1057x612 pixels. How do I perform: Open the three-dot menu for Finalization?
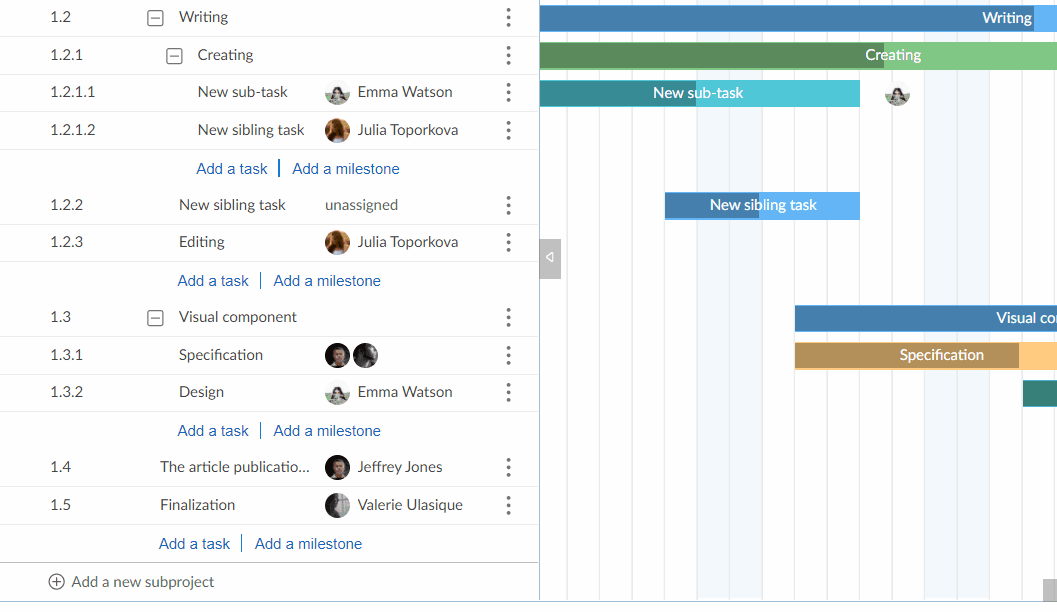[508, 505]
